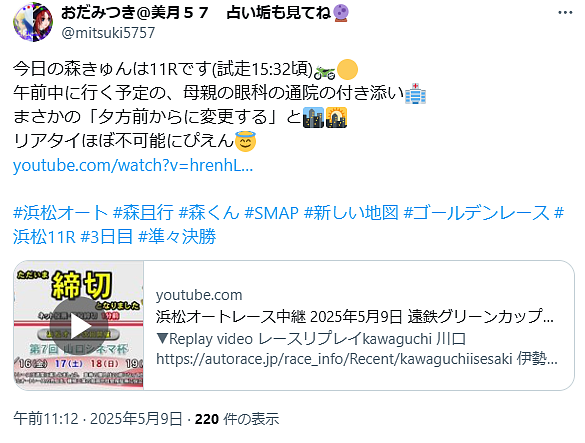Click the display name おだみつき@美月５７
The height and width of the screenshot is (443, 585).
(x=135, y=13)
